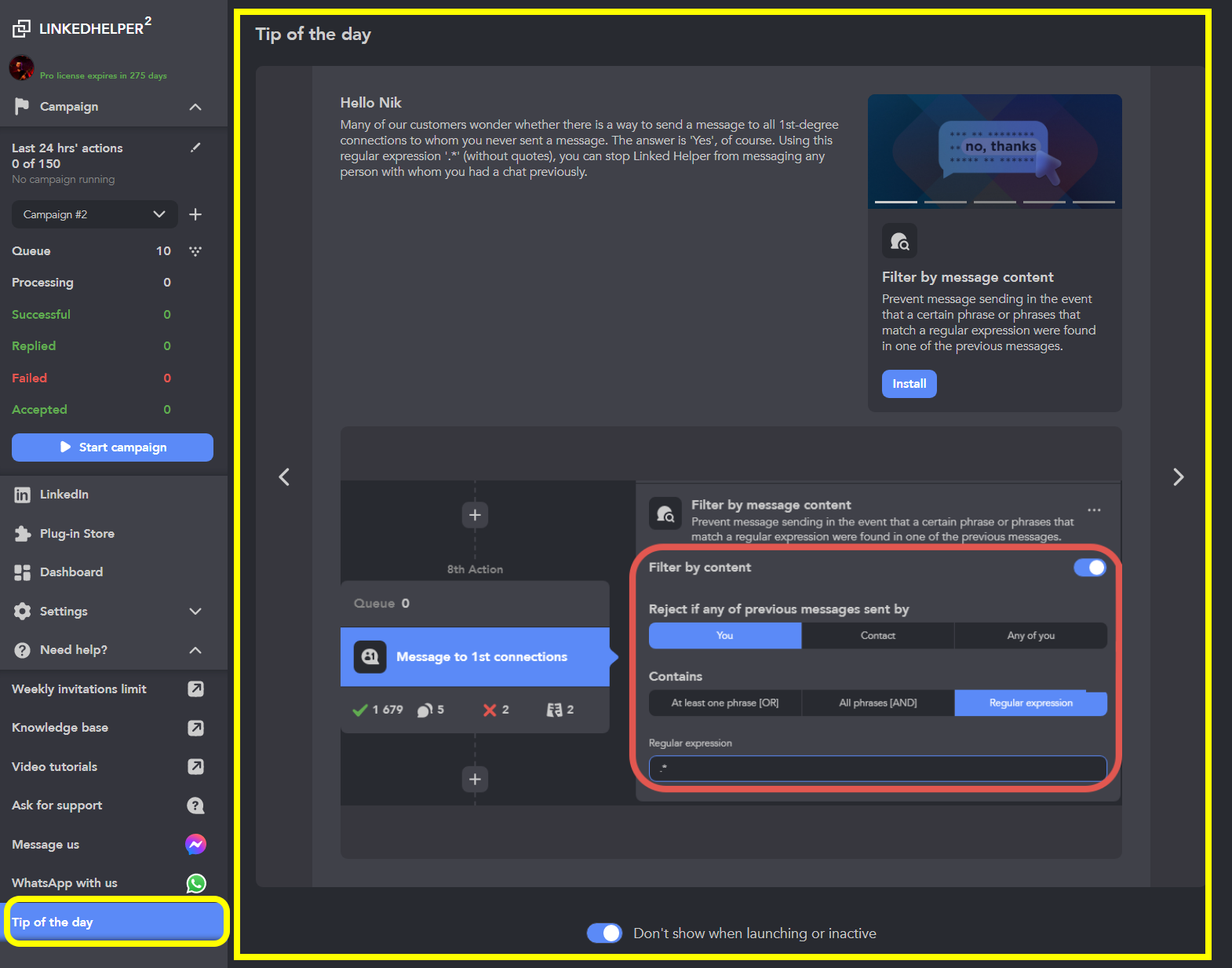Click successful count 1 679 checkmark
The width and height of the screenshot is (1232, 968).
coord(360,710)
